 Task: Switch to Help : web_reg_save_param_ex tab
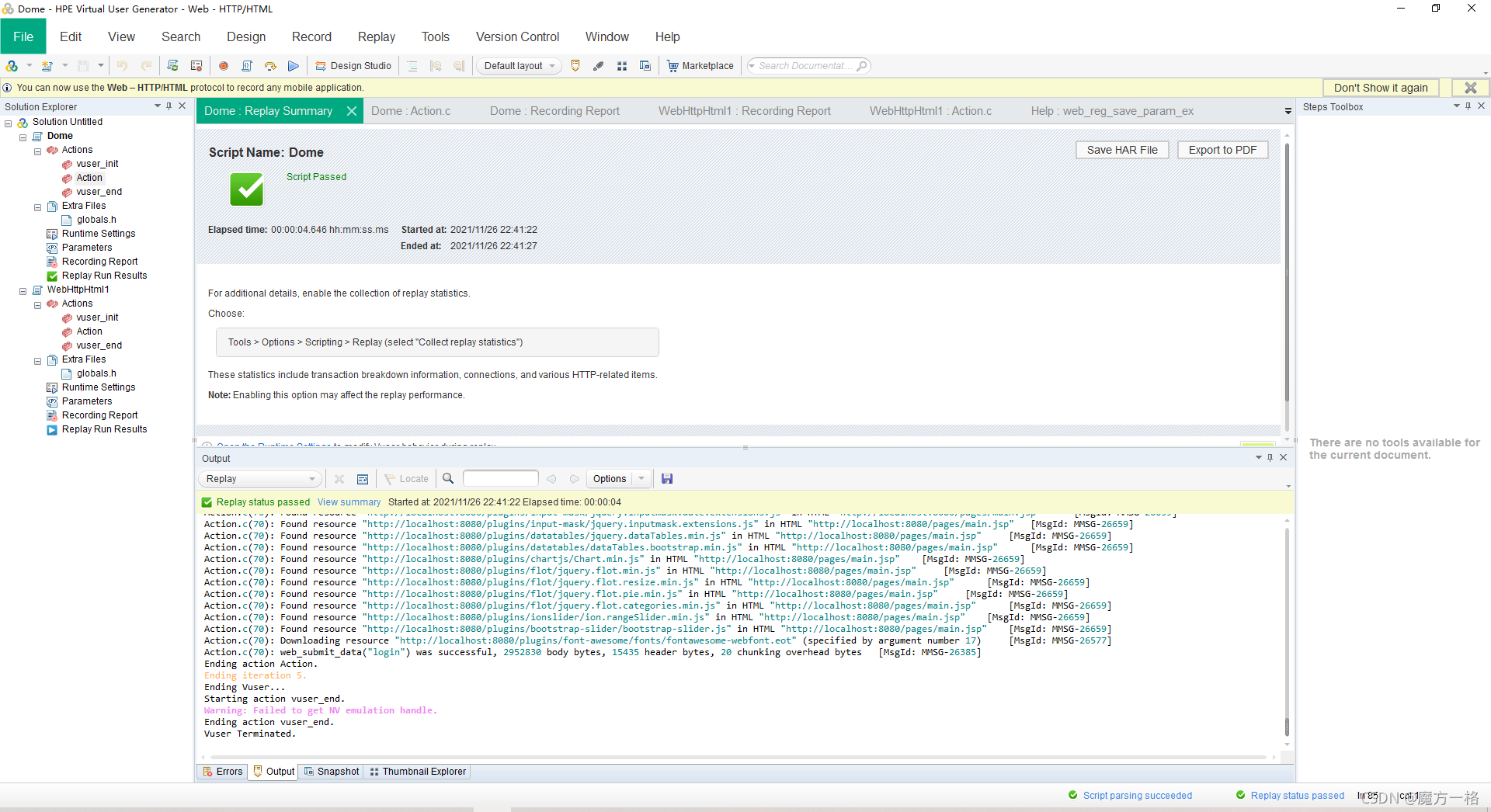pos(1112,111)
